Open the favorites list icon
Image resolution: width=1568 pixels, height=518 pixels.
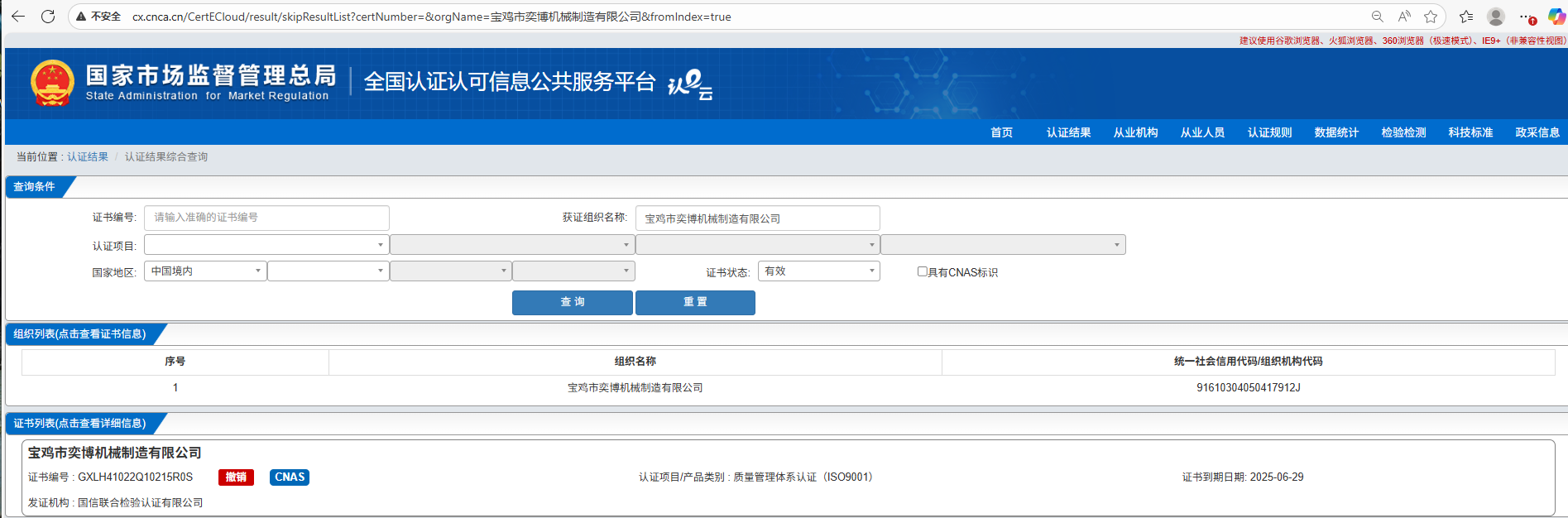[x=1466, y=17]
